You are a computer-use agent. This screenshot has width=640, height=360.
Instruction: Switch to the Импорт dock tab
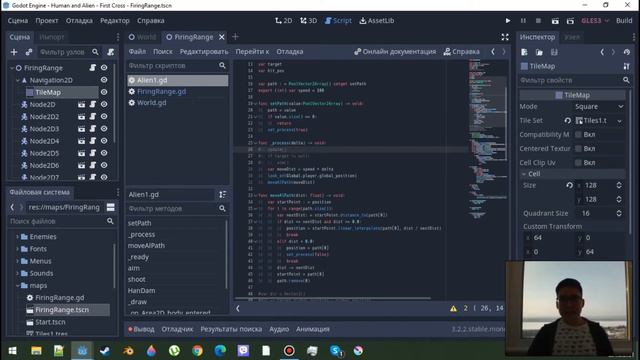(x=52, y=37)
